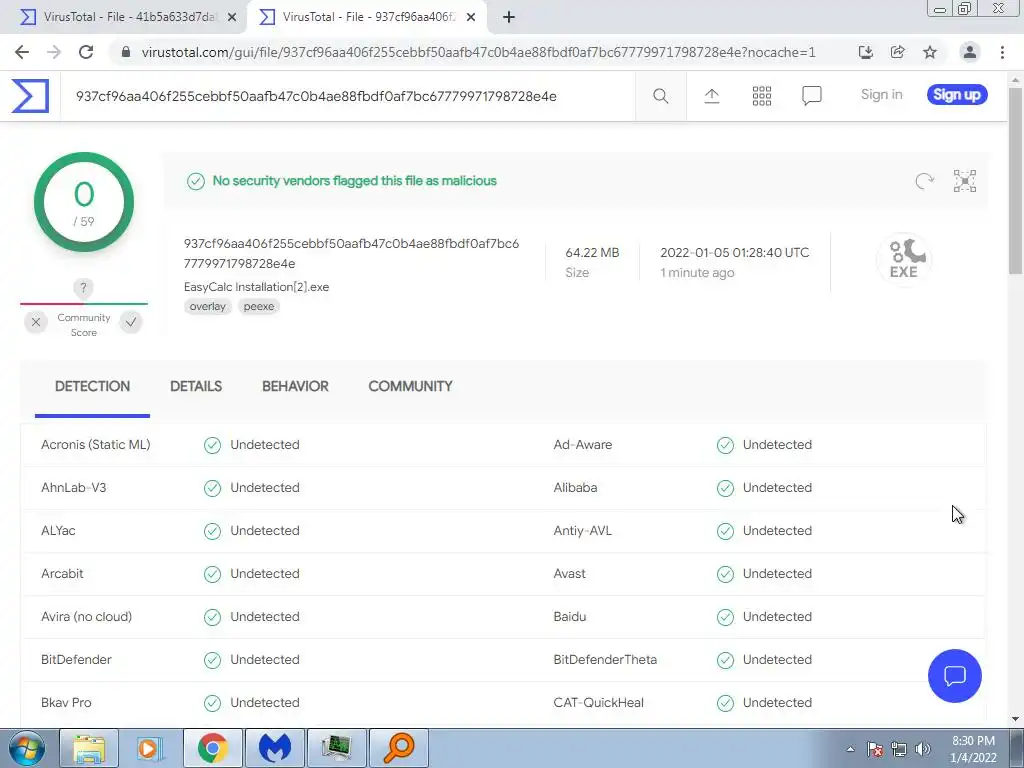The width and height of the screenshot is (1024, 768).
Task: Select the DETECTION tab
Action: click(x=92, y=387)
